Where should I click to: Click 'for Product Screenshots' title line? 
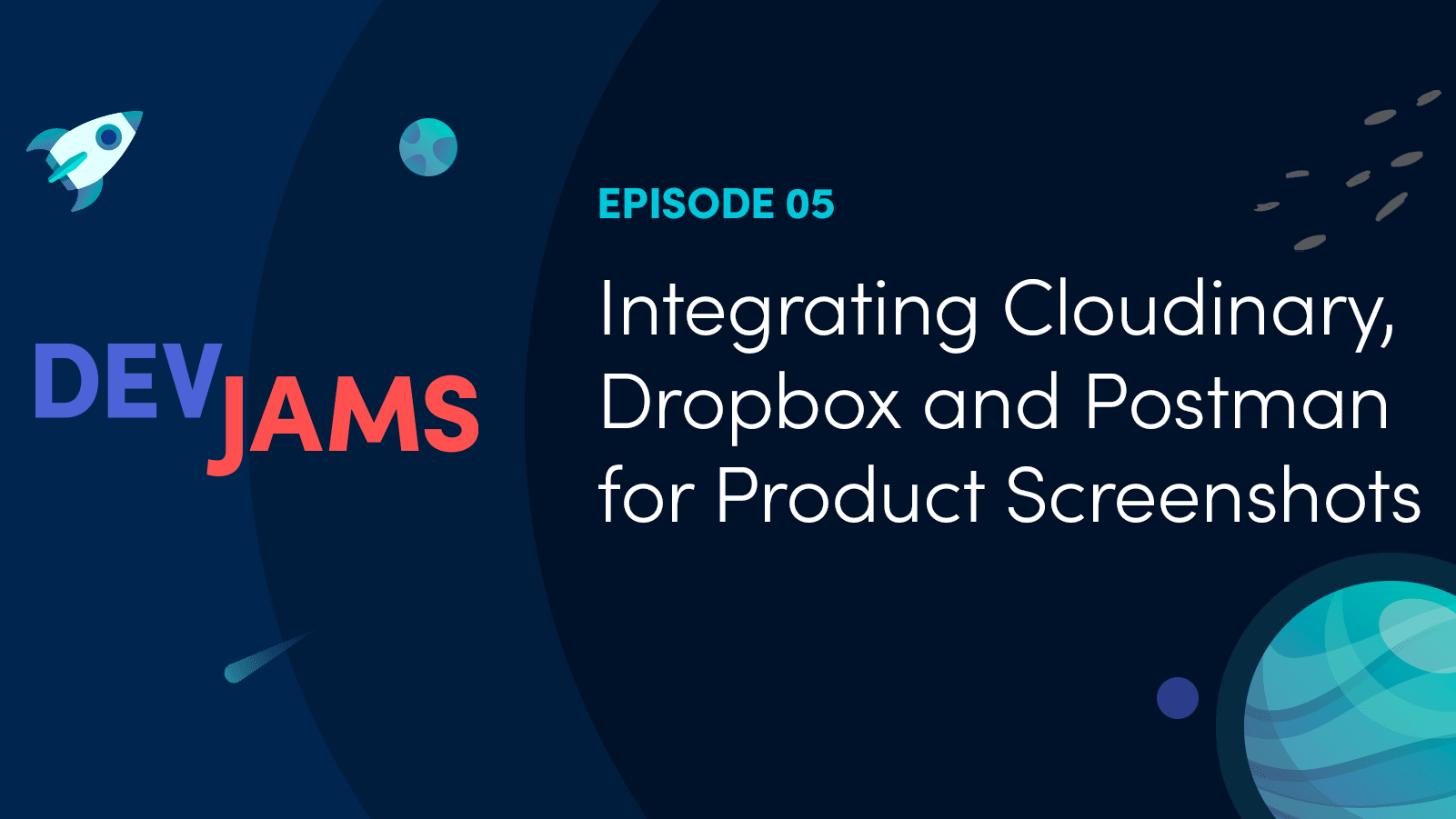(1009, 496)
